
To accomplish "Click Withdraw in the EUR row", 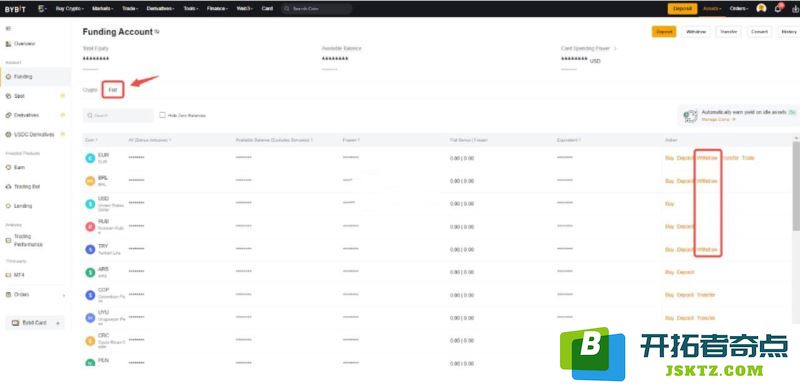I will [x=708, y=158].
